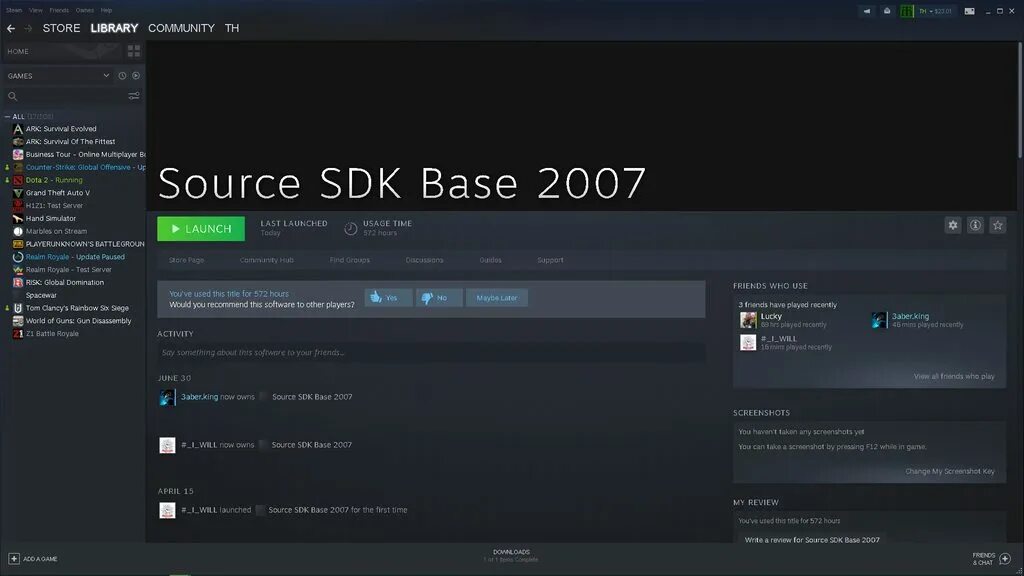Toggle ready-to-play filter icon
The width and height of the screenshot is (1024, 576).
[x=136, y=76]
